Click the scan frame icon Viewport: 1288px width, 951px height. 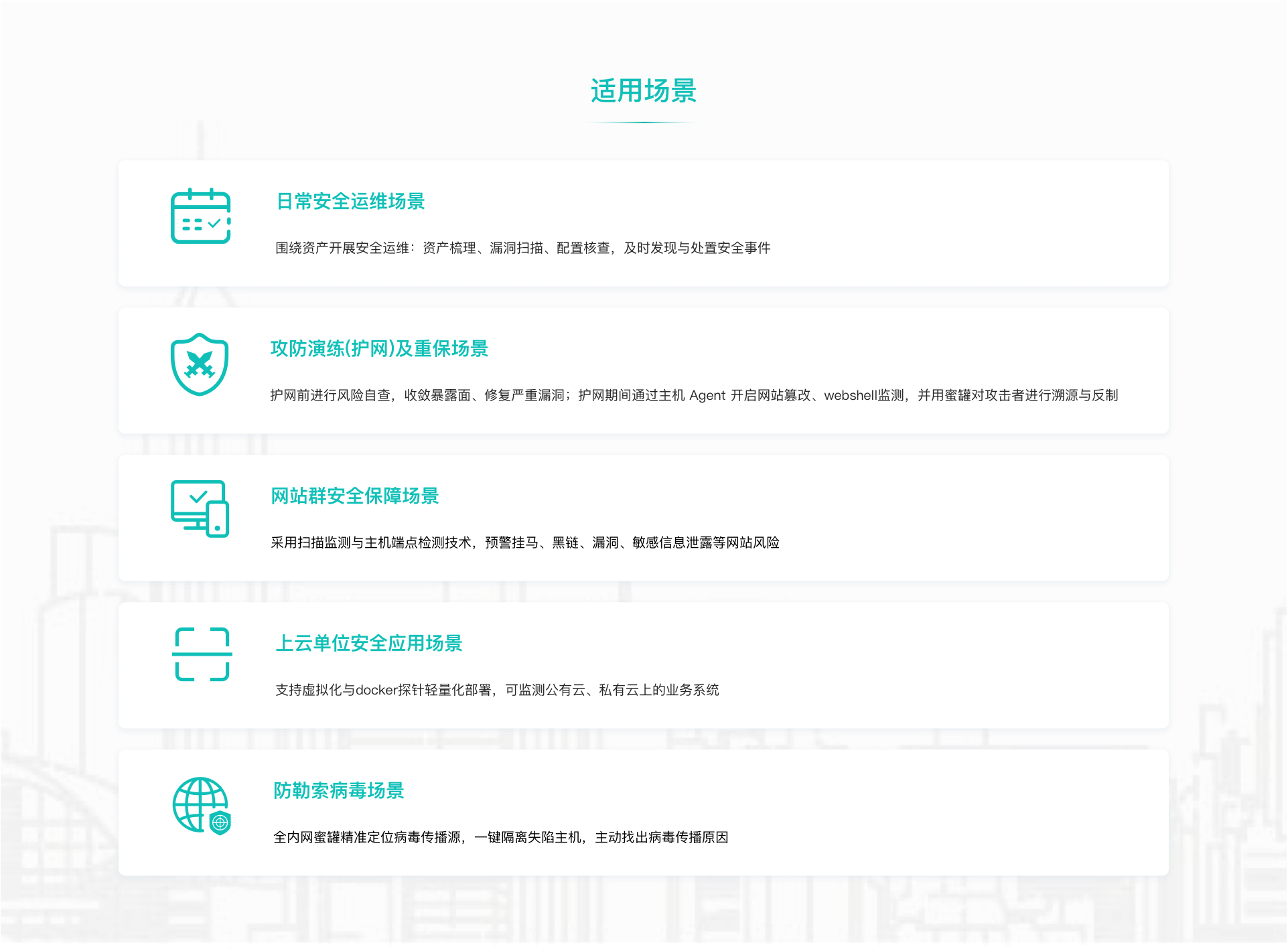[202, 654]
